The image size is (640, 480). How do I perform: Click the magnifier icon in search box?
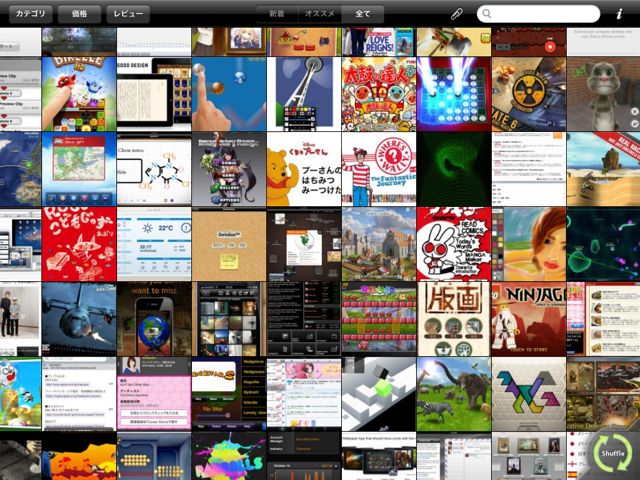[x=487, y=14]
